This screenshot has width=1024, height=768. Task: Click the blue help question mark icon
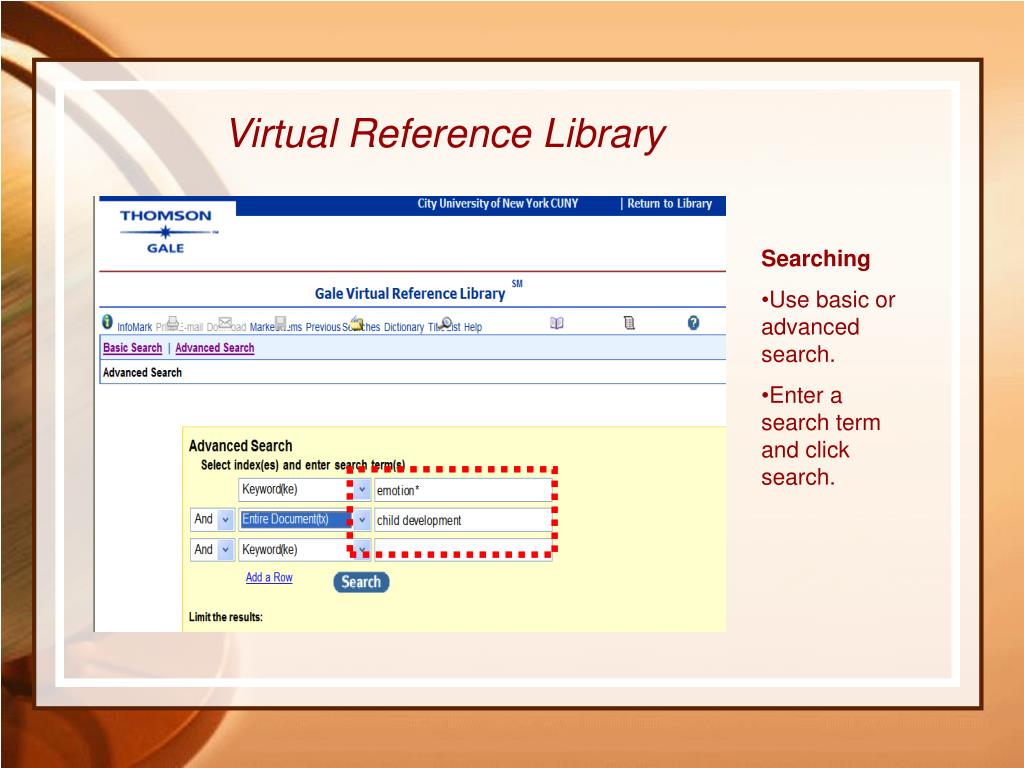pos(694,323)
